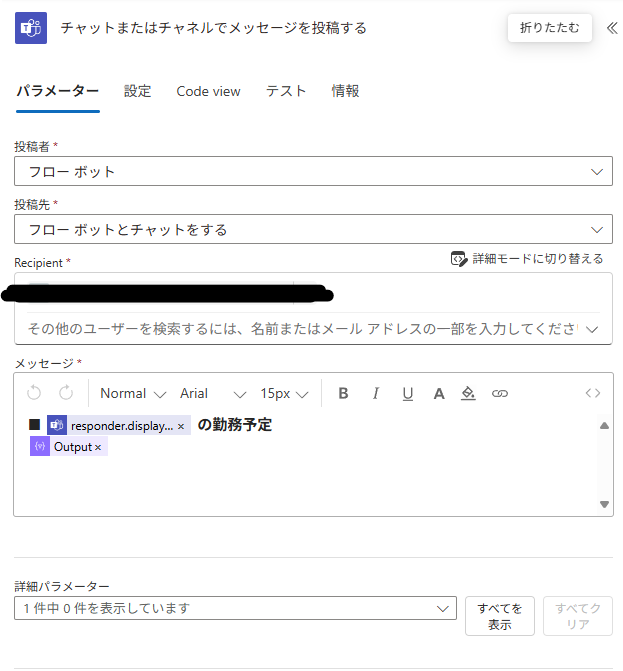Click the 折りたたむ button
The image size is (623, 671).
[549, 28]
